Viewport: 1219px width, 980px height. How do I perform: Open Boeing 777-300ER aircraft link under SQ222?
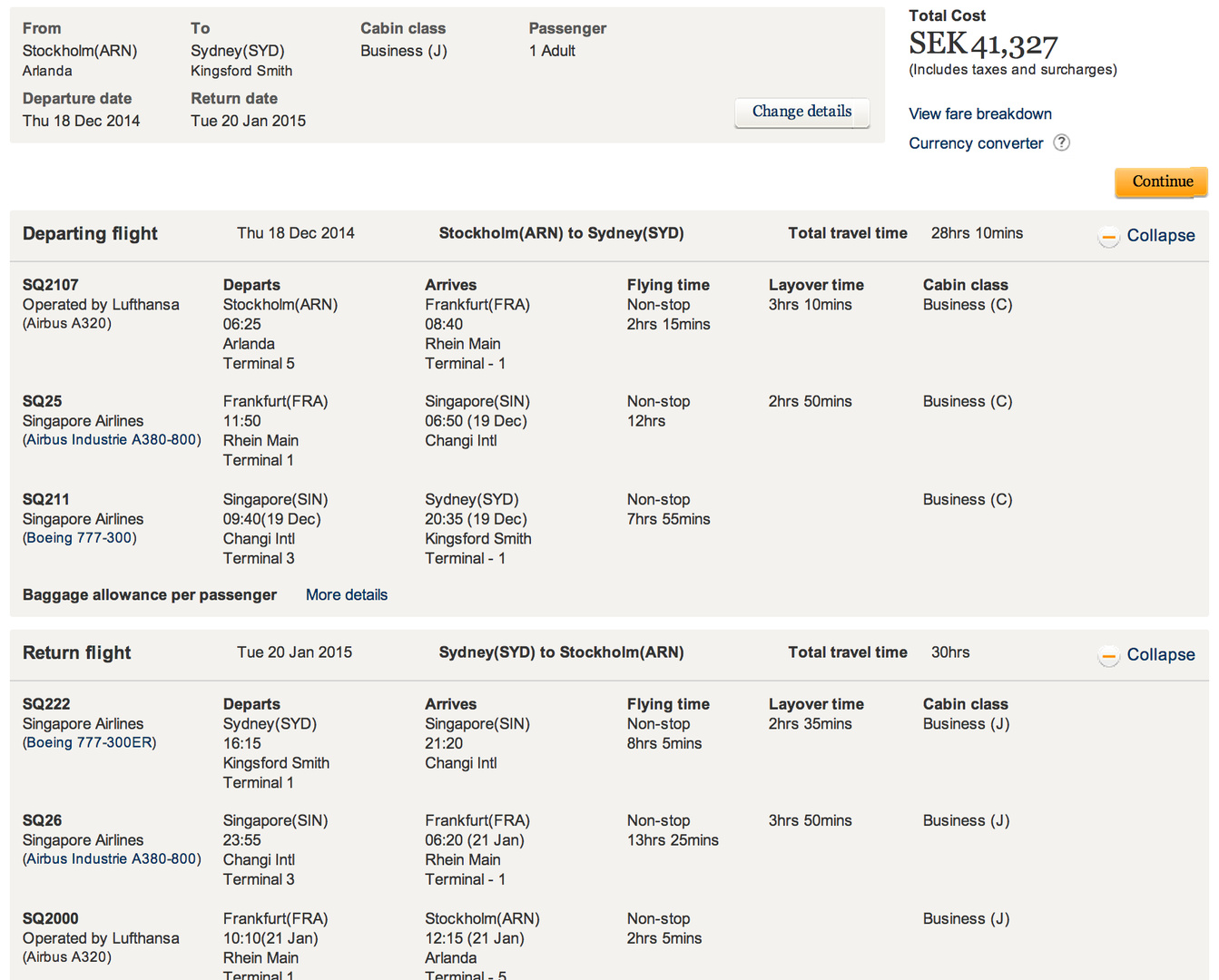tap(90, 743)
